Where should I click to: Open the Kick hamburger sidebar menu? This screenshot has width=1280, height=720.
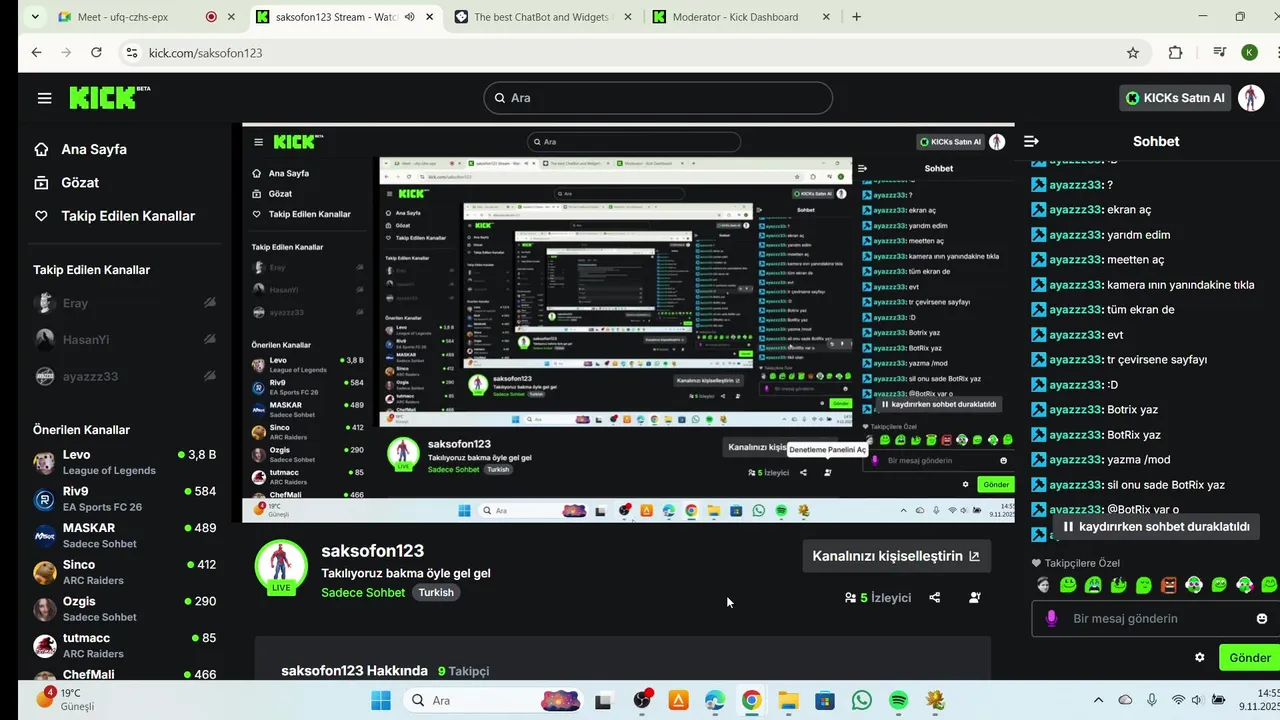[x=44, y=98]
